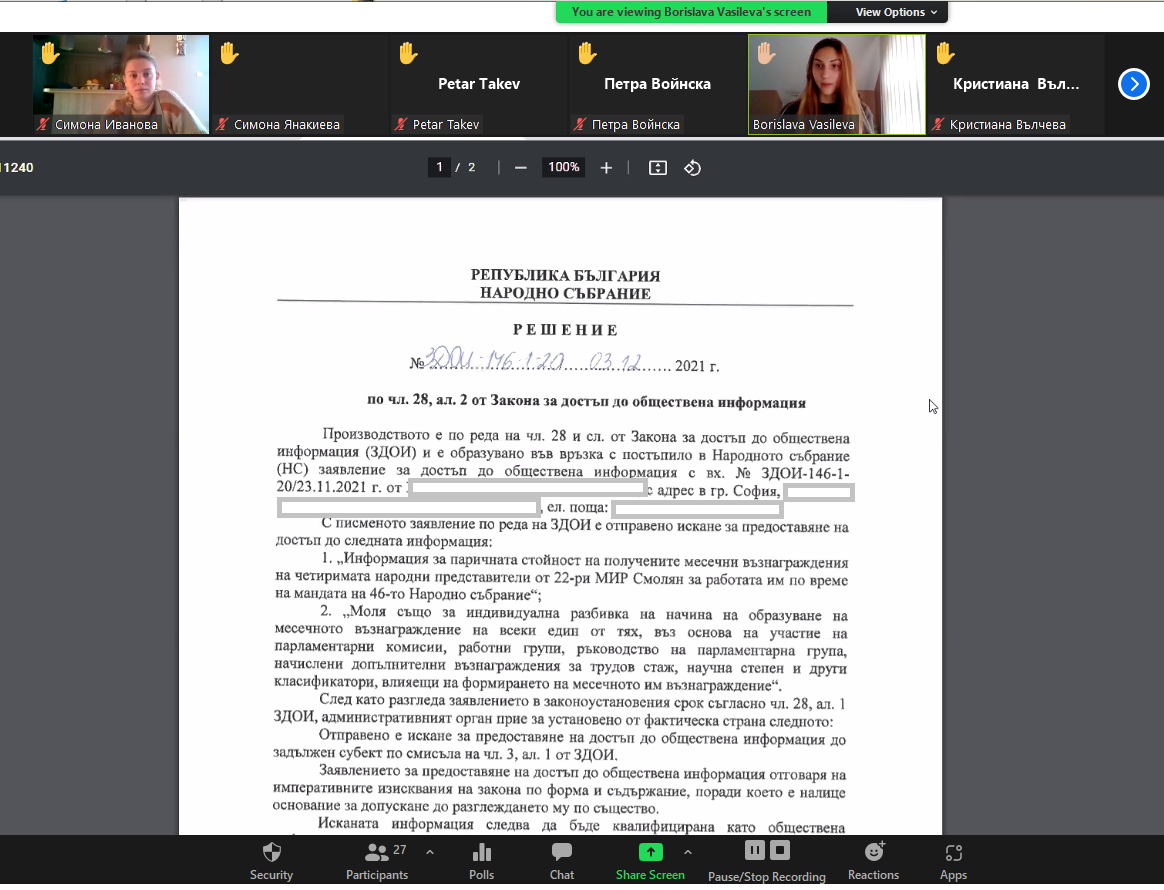Expand the View Options dropdown
1164x890 pixels.
coord(896,12)
